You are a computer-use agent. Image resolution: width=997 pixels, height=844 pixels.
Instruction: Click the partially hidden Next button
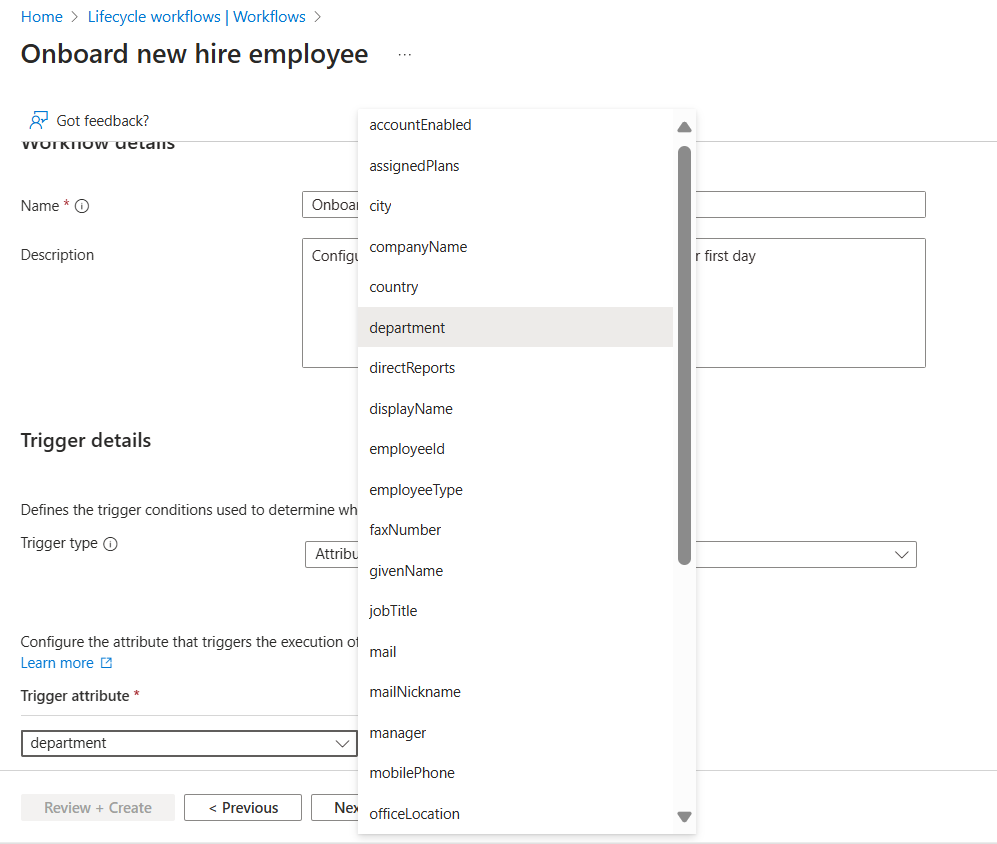click(335, 808)
